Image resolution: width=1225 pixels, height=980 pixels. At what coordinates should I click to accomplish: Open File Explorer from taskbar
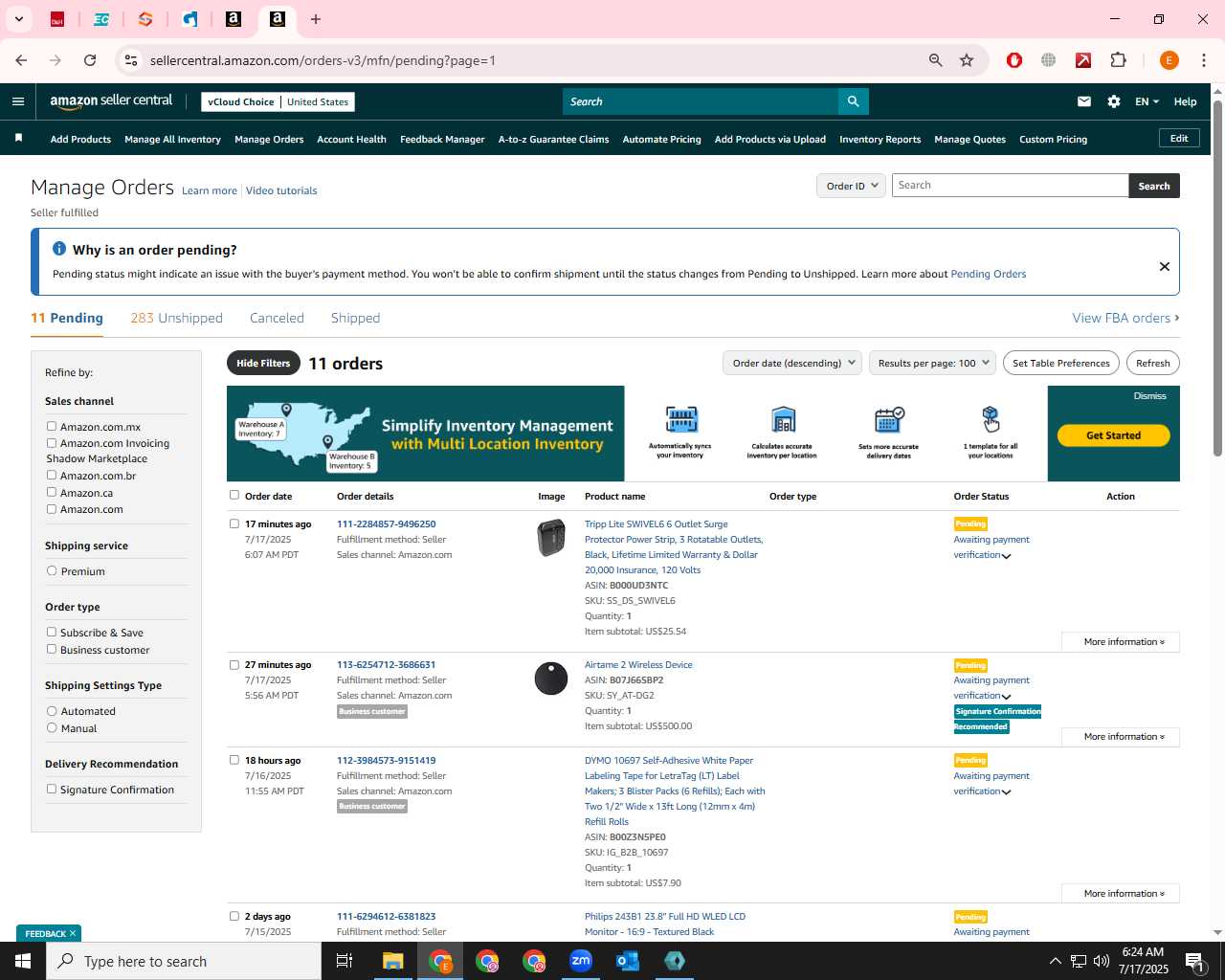(x=393, y=961)
